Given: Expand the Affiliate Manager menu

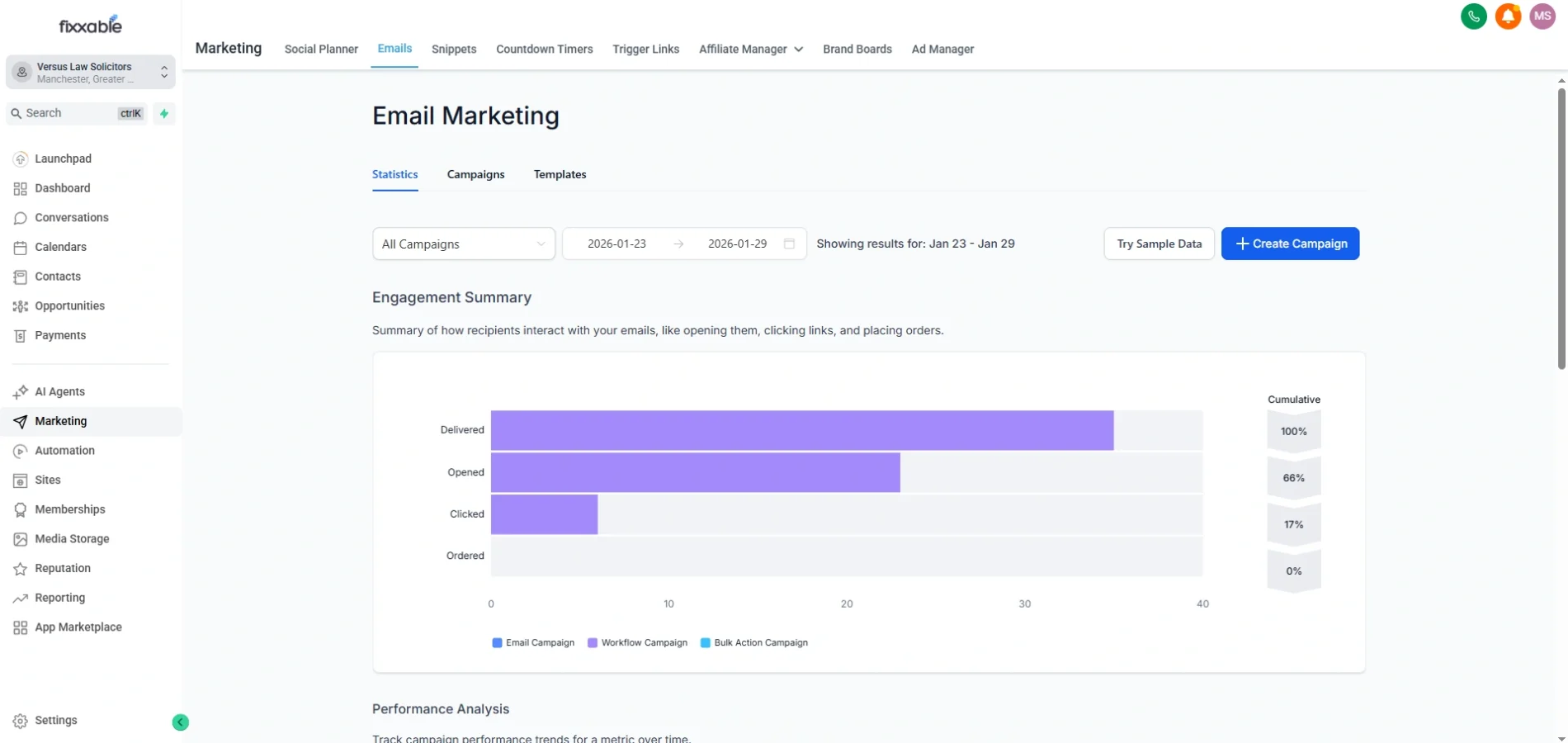Looking at the screenshot, I should click(x=749, y=50).
